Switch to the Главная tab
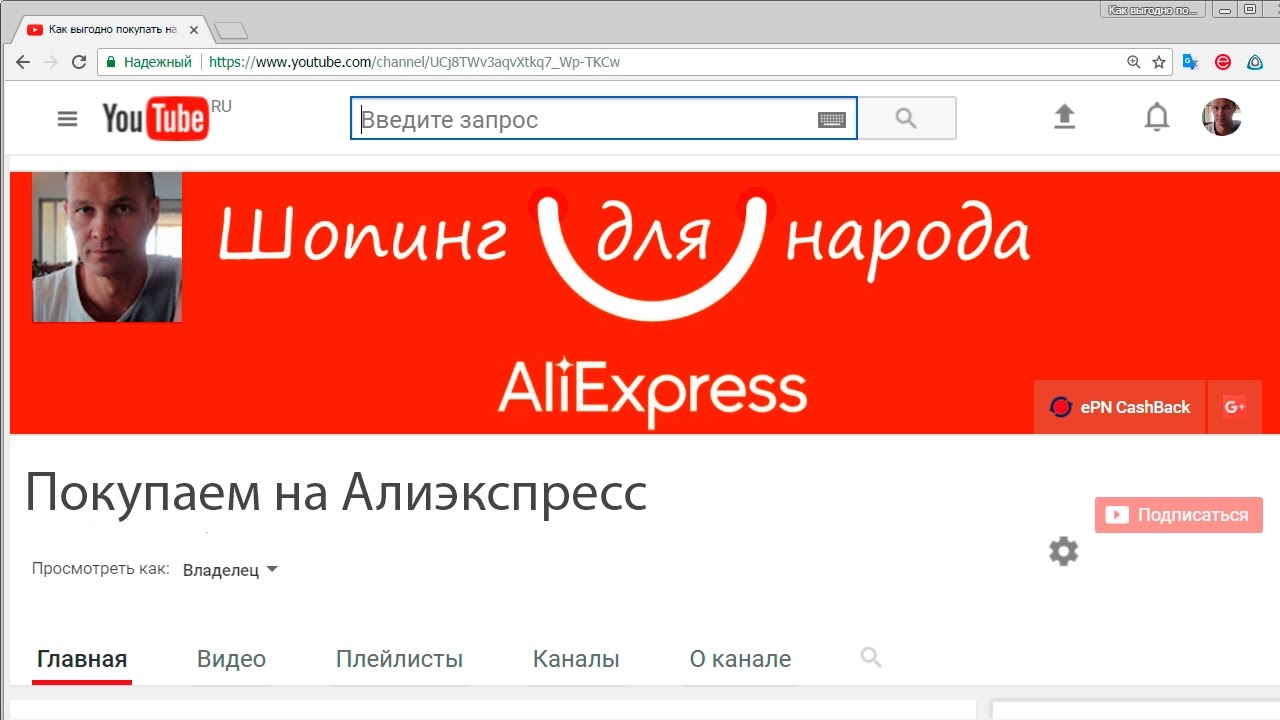Viewport: 1280px width, 720px height. click(x=82, y=660)
